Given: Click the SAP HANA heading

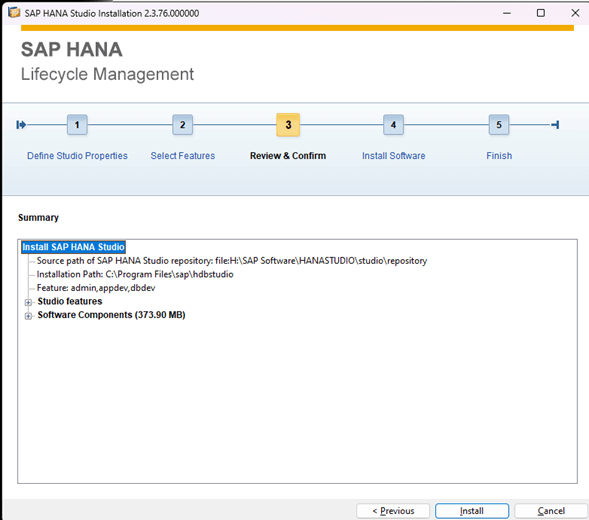Looking at the screenshot, I should tap(72, 50).
